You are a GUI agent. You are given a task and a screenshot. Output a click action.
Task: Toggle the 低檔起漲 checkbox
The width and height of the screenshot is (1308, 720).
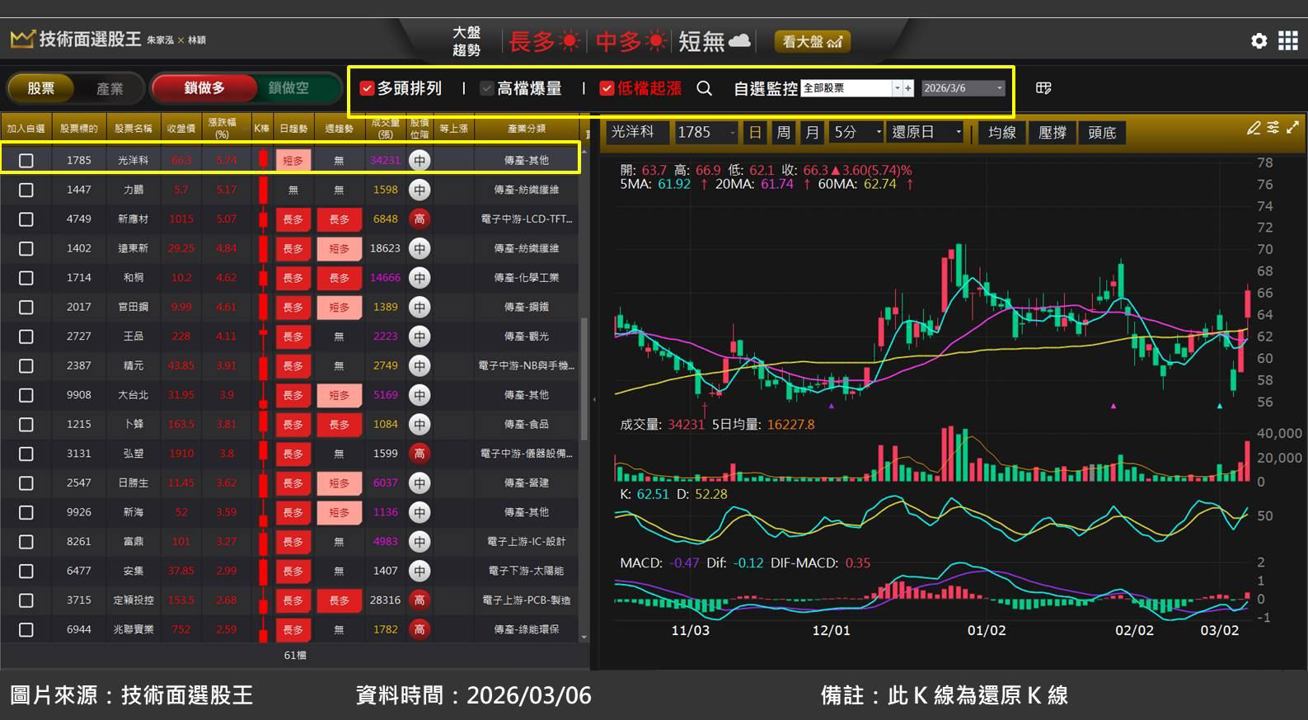point(607,88)
